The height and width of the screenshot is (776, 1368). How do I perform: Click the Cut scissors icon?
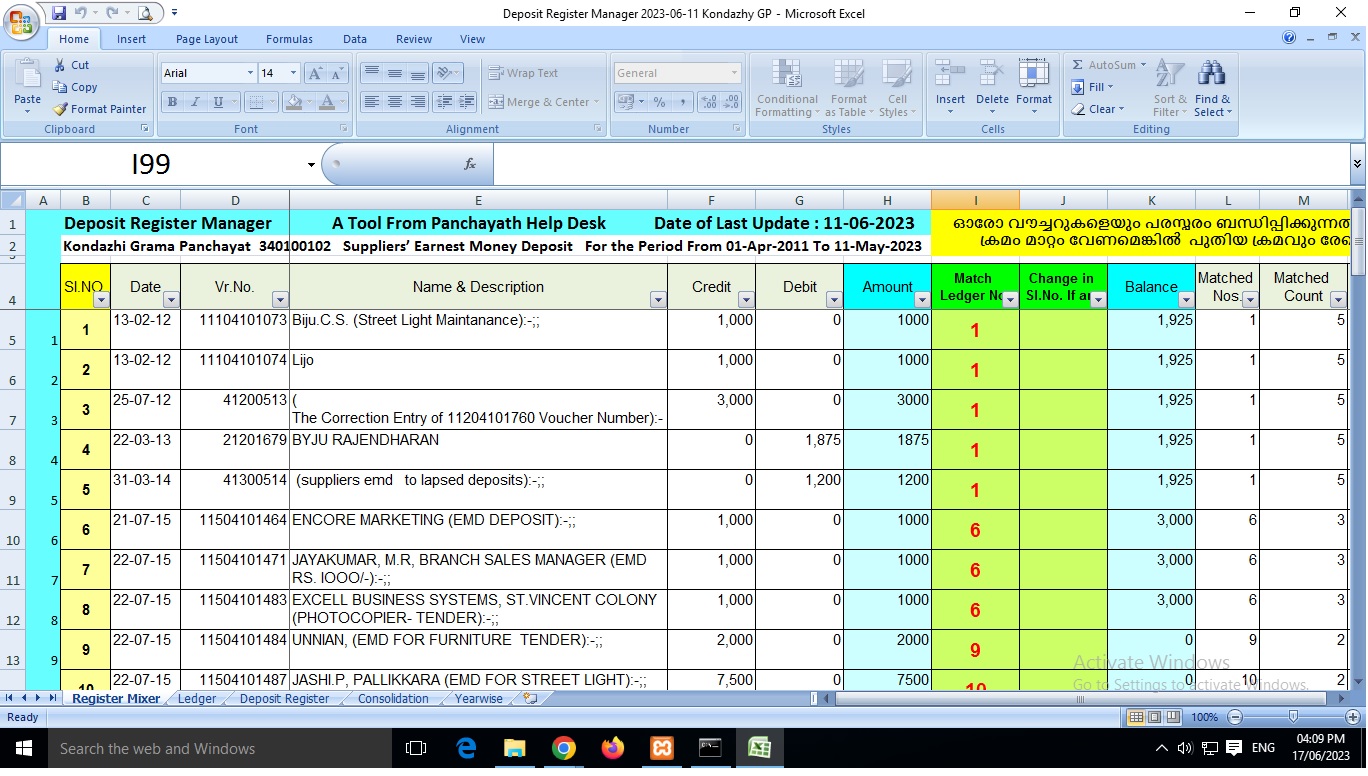[x=60, y=65]
